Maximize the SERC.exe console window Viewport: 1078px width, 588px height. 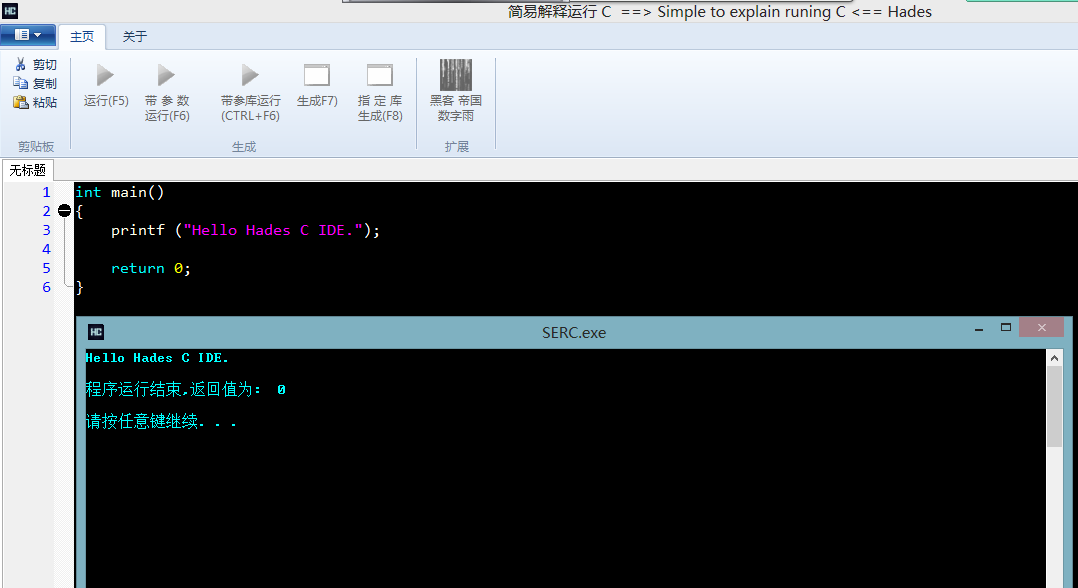1006,327
